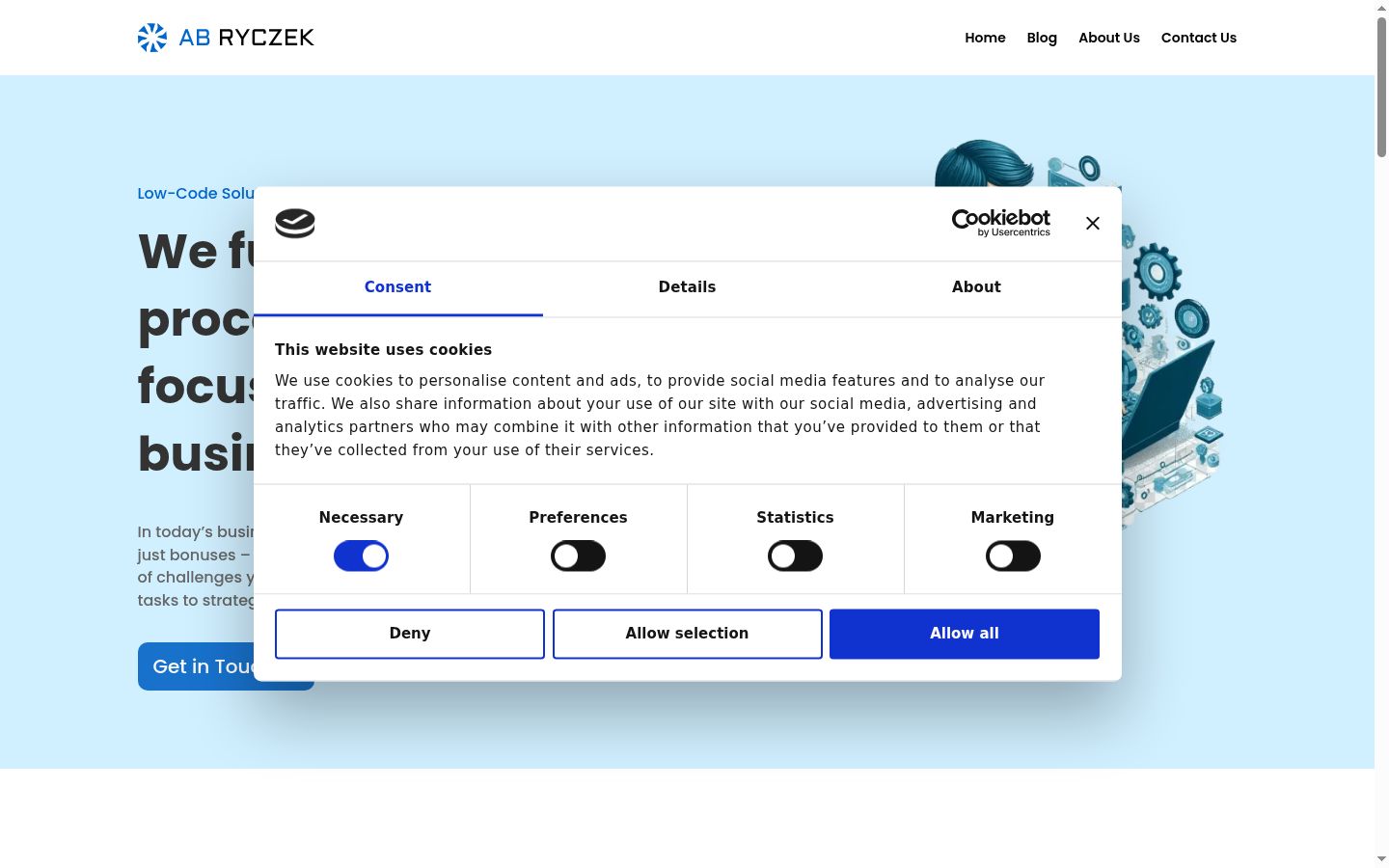Switch to the Details tab

coord(687,287)
